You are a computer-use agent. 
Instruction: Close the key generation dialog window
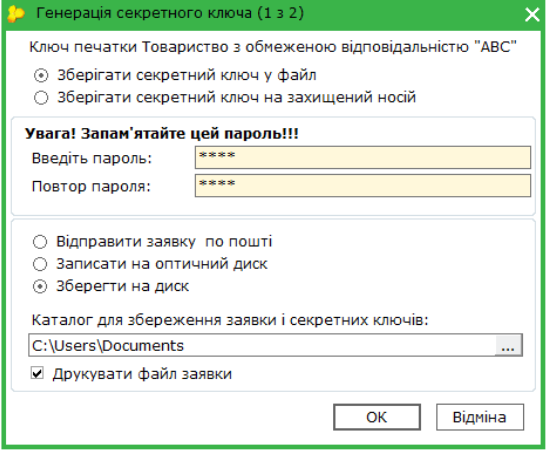click(532, 15)
